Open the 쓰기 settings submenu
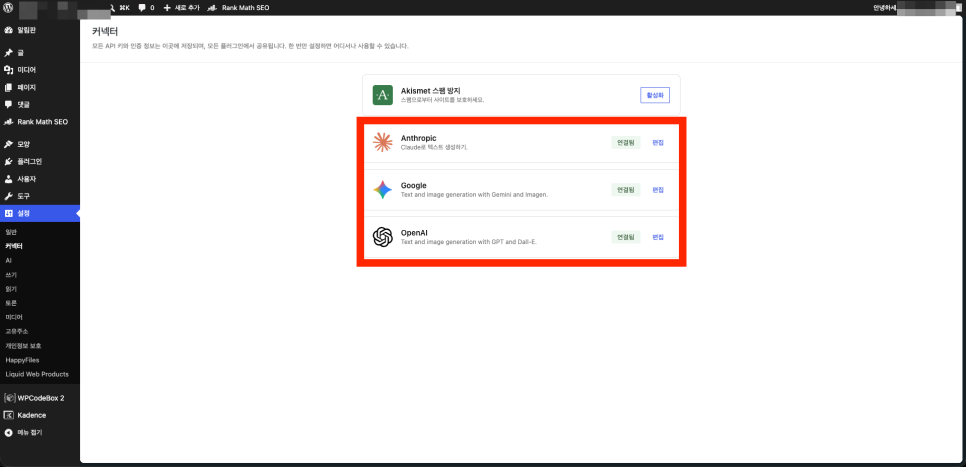 tap(11, 275)
